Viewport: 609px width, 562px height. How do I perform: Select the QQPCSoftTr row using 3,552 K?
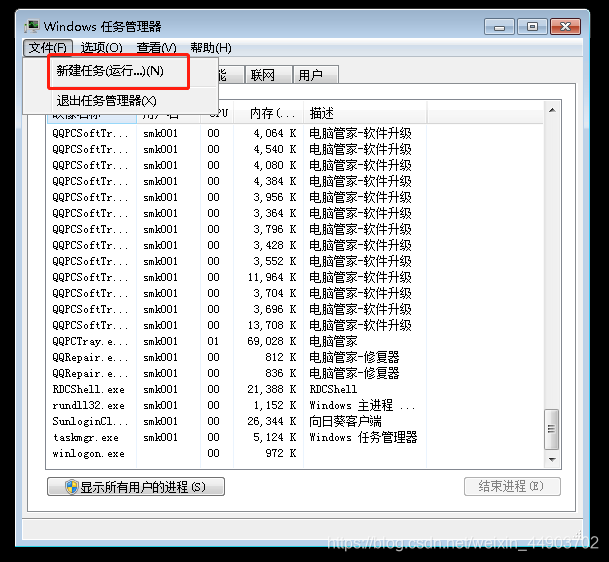click(x=236, y=261)
